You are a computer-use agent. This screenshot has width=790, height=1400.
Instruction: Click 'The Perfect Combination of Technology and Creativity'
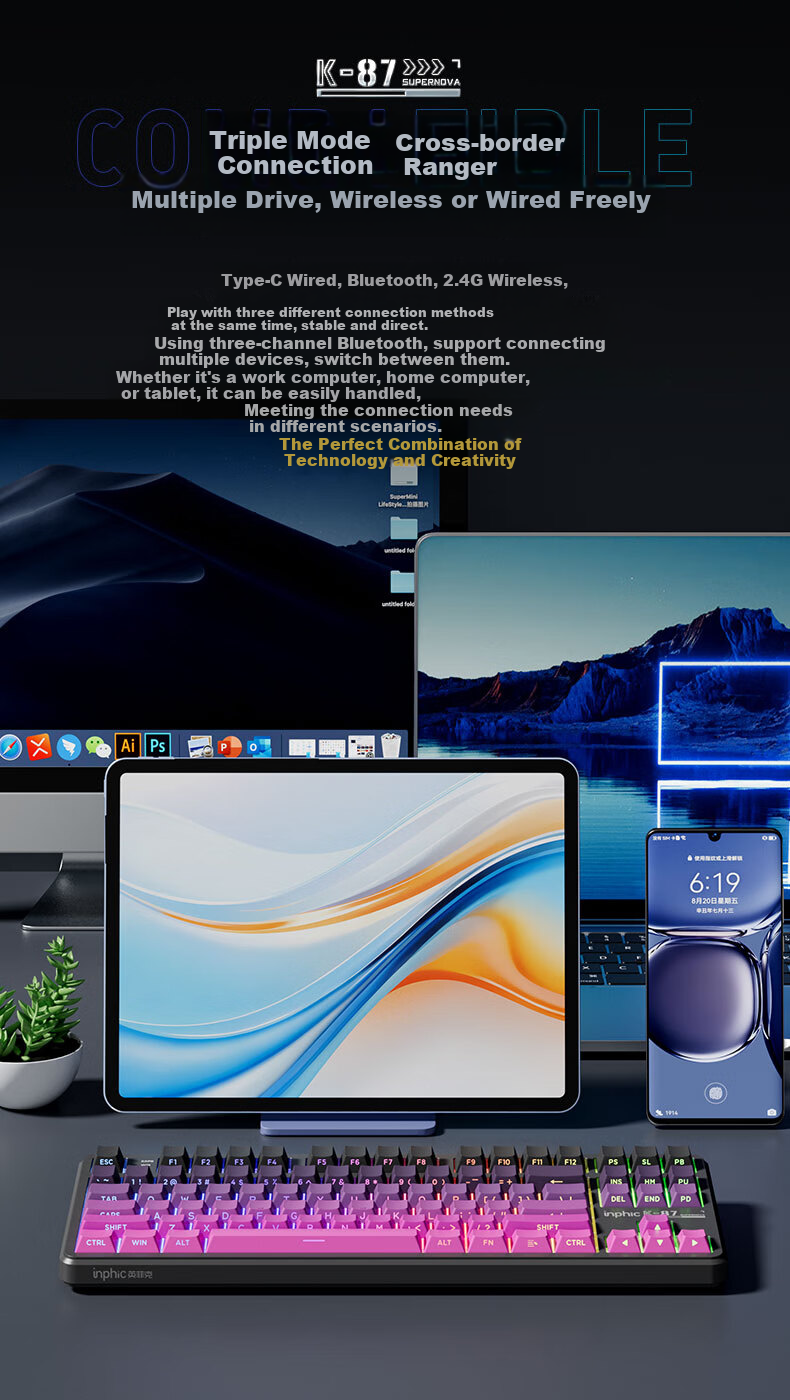point(400,452)
